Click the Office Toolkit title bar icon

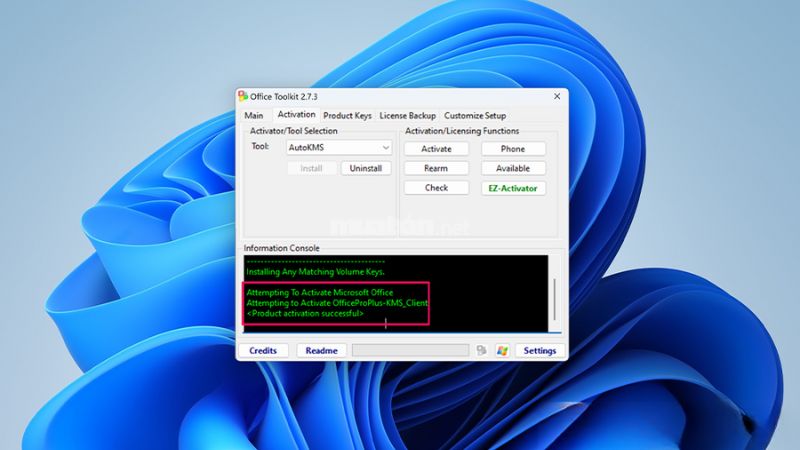(243, 96)
